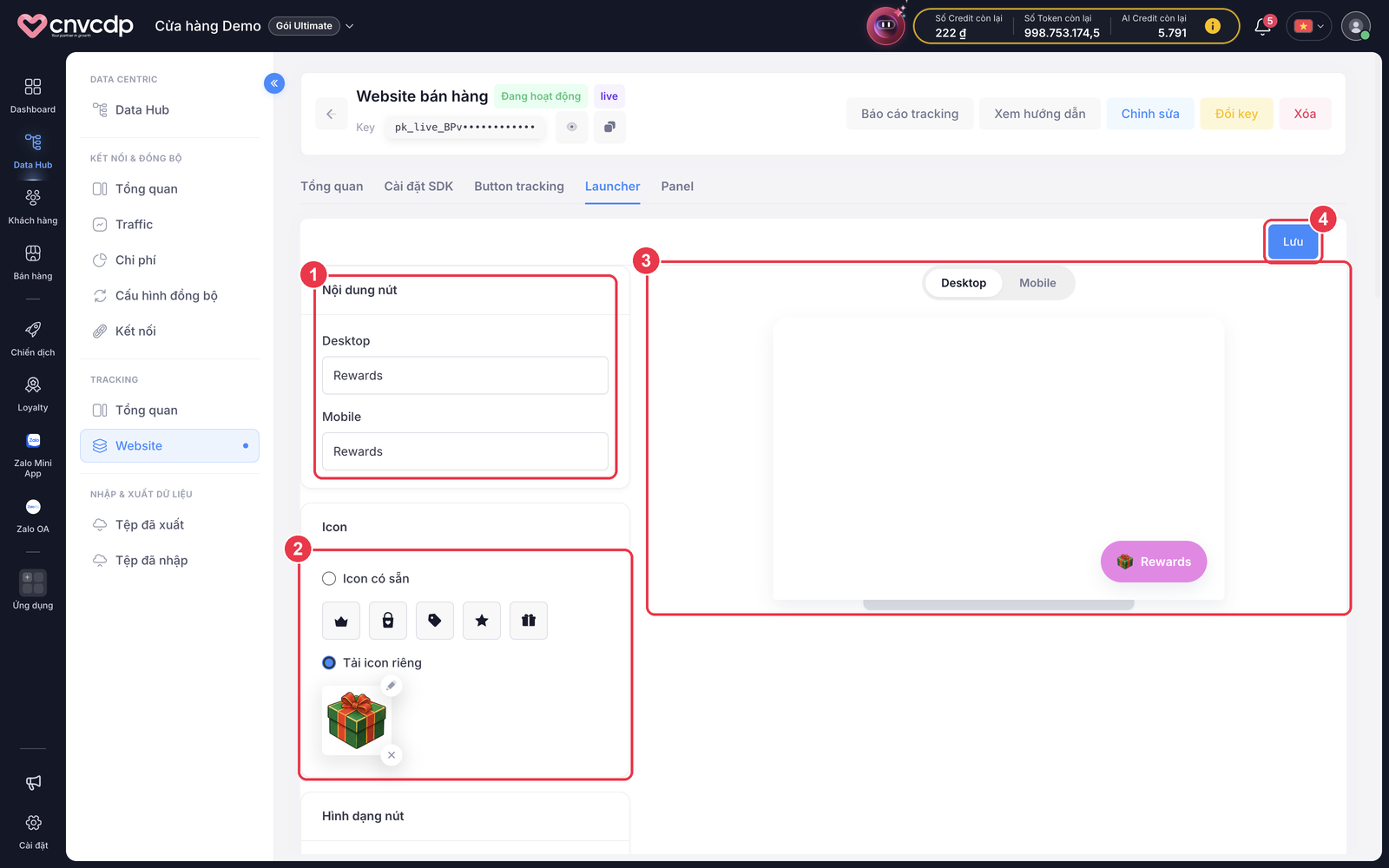Image resolution: width=1389 pixels, height=868 pixels.
Task: Open the language flag dropdown
Action: click(1309, 26)
